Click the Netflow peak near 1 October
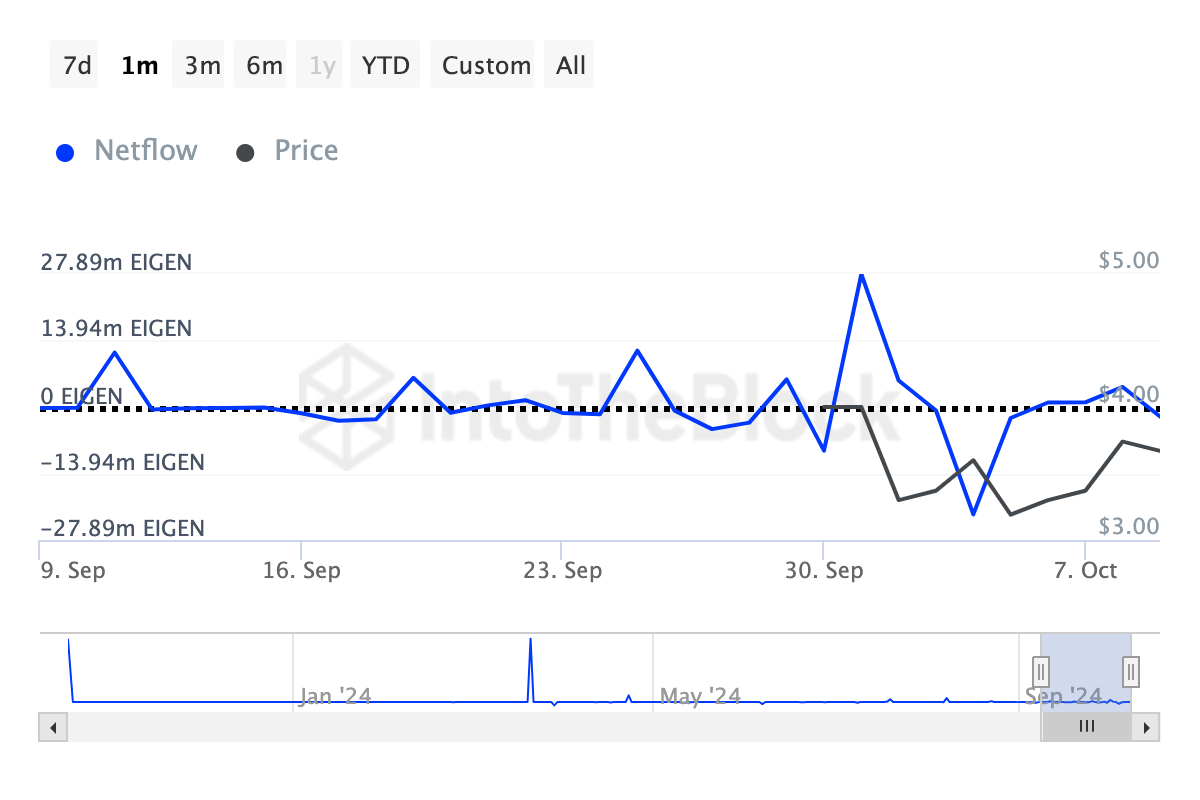 [861, 275]
